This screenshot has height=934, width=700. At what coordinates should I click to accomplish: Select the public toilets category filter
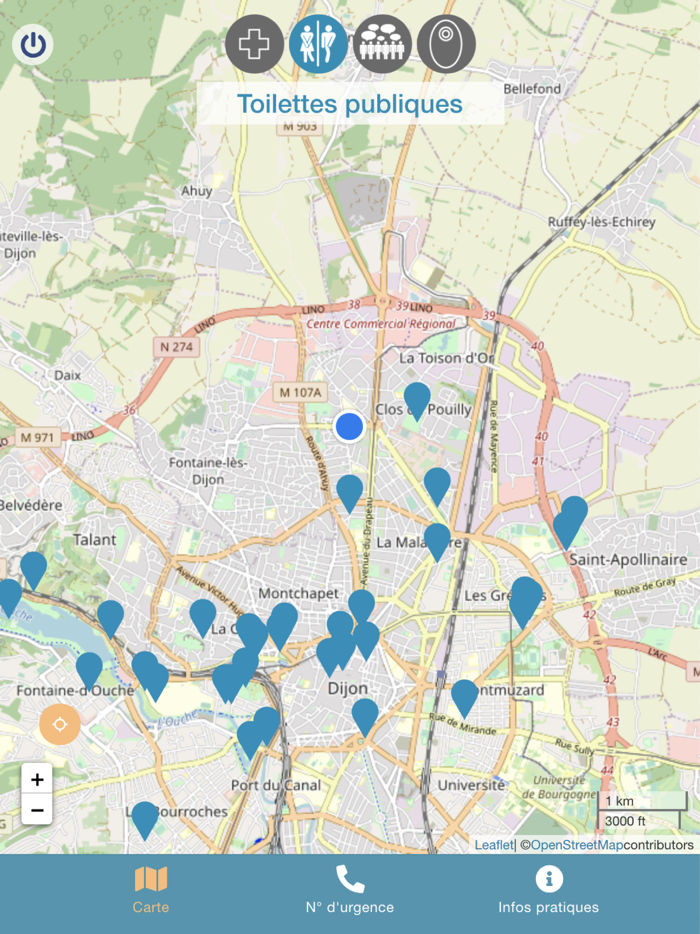click(x=318, y=44)
